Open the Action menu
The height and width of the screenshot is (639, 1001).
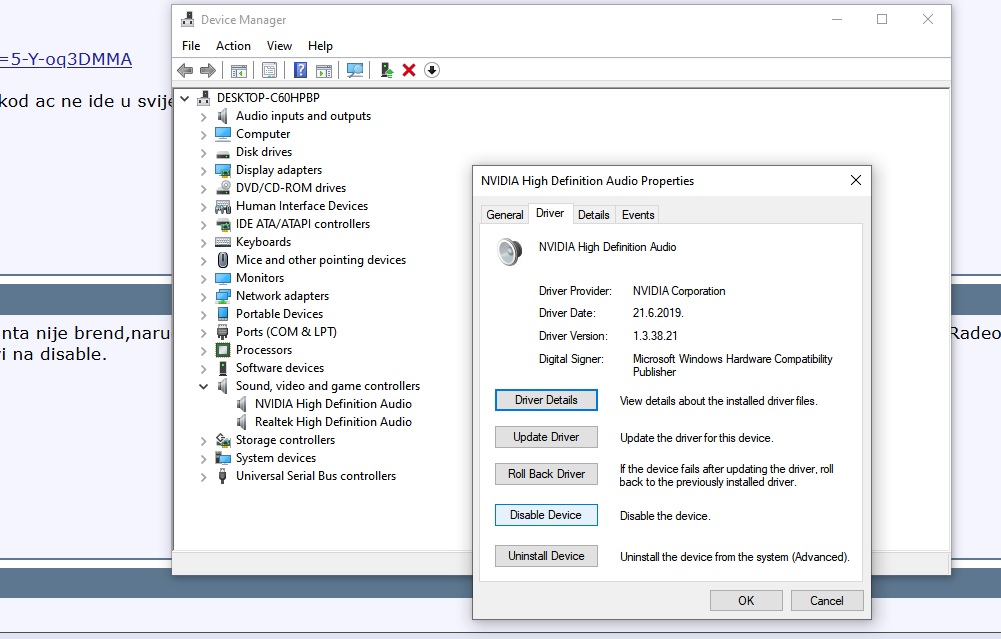(x=233, y=46)
